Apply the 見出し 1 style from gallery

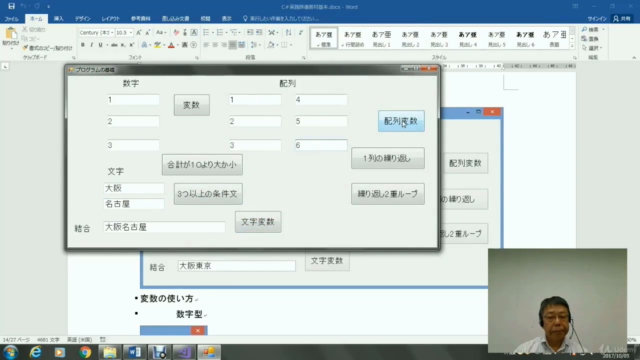(x=382, y=38)
